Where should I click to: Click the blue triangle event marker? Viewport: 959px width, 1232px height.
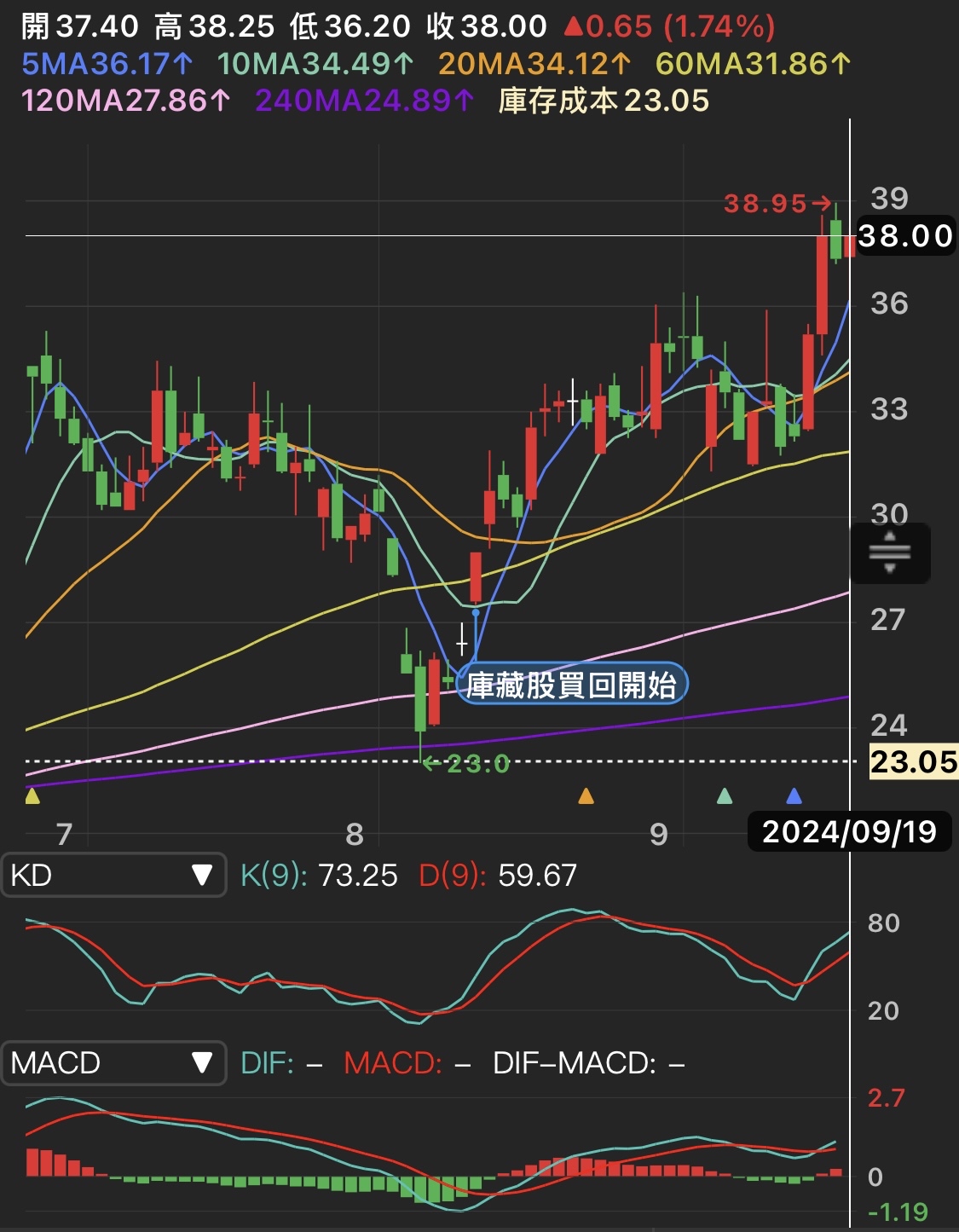pos(794,796)
